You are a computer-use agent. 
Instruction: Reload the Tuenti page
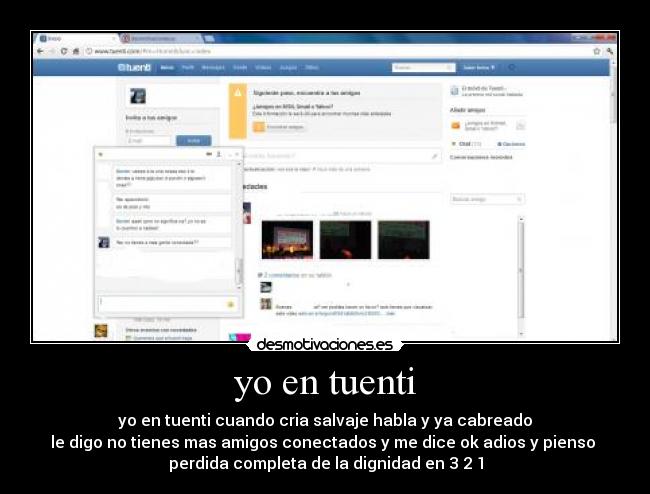click(64, 51)
